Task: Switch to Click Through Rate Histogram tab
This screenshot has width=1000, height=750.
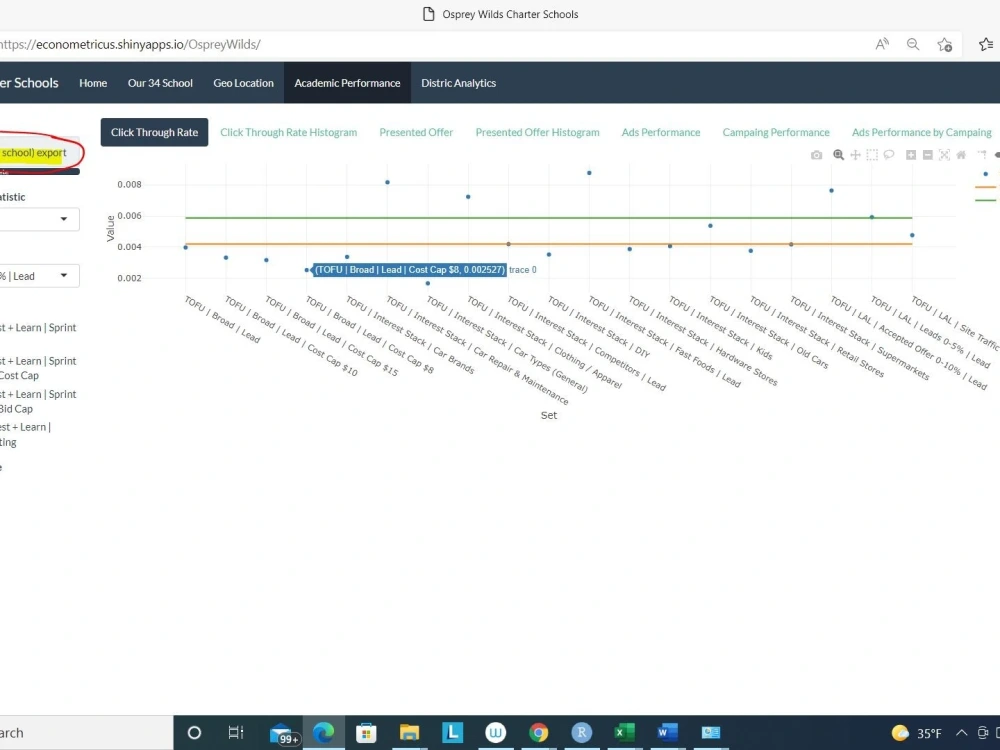Action: tap(289, 132)
